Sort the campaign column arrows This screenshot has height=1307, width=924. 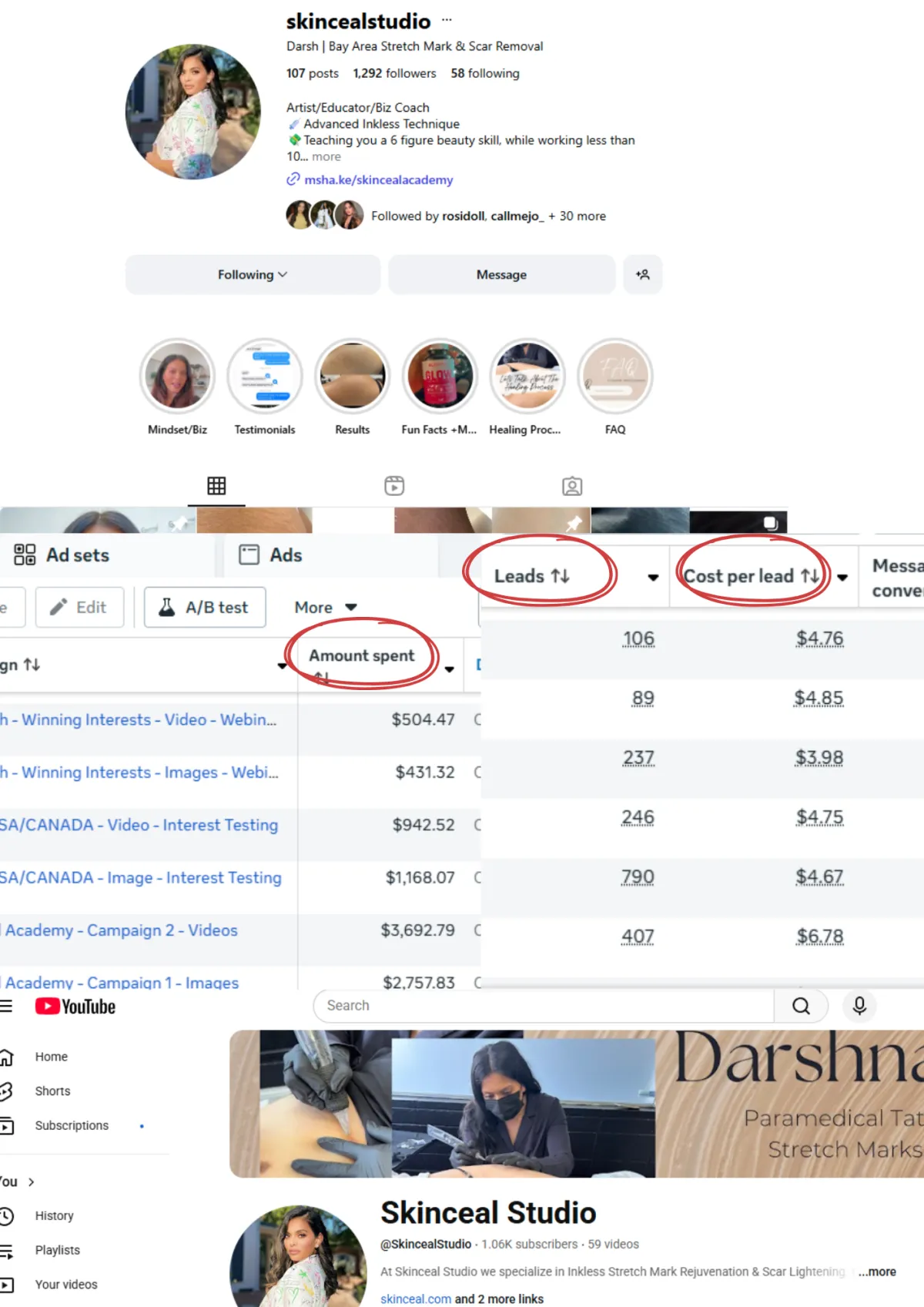(x=32, y=664)
